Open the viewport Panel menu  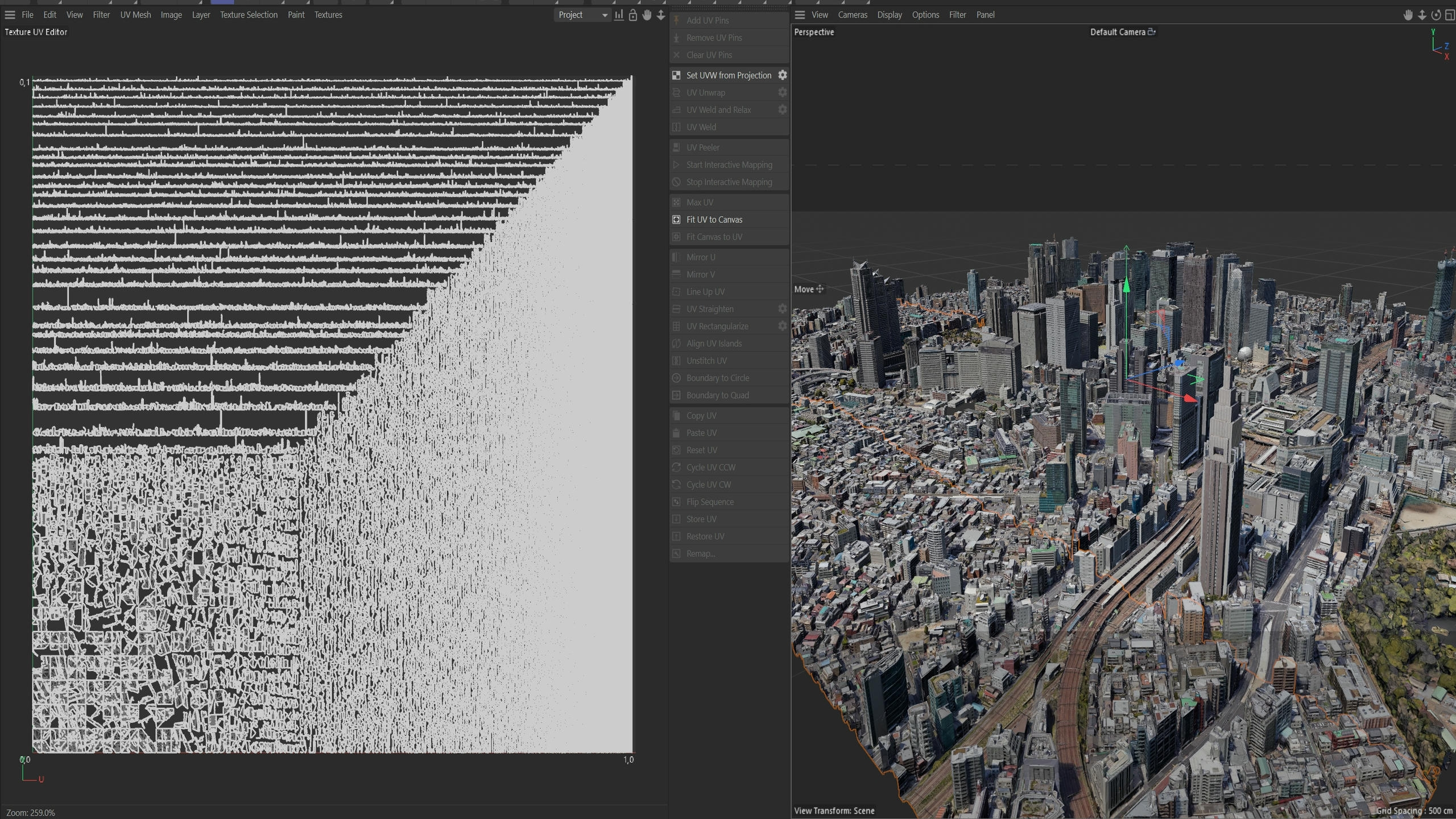click(x=985, y=15)
